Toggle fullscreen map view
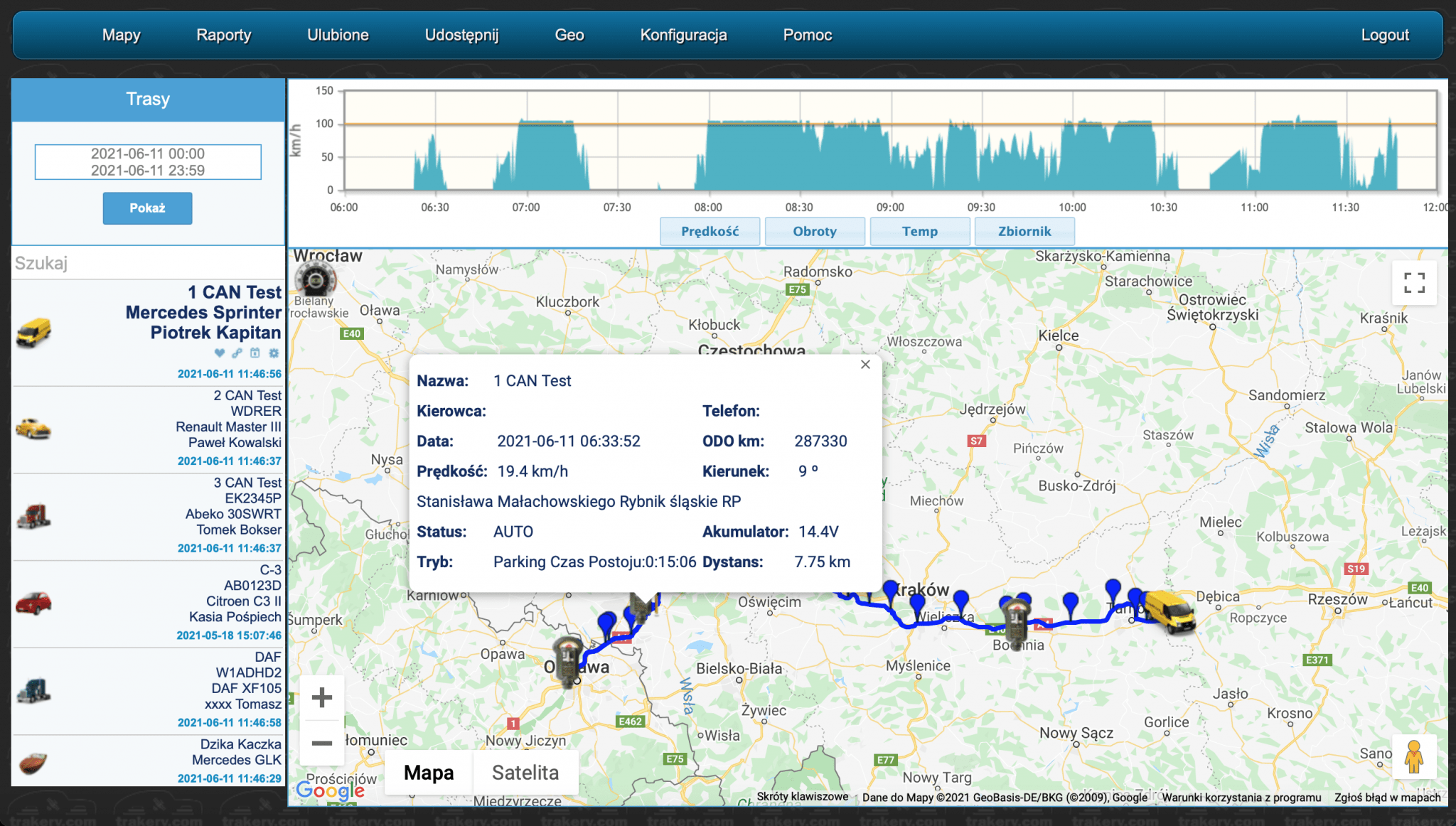The width and height of the screenshot is (1456, 826). click(1414, 283)
